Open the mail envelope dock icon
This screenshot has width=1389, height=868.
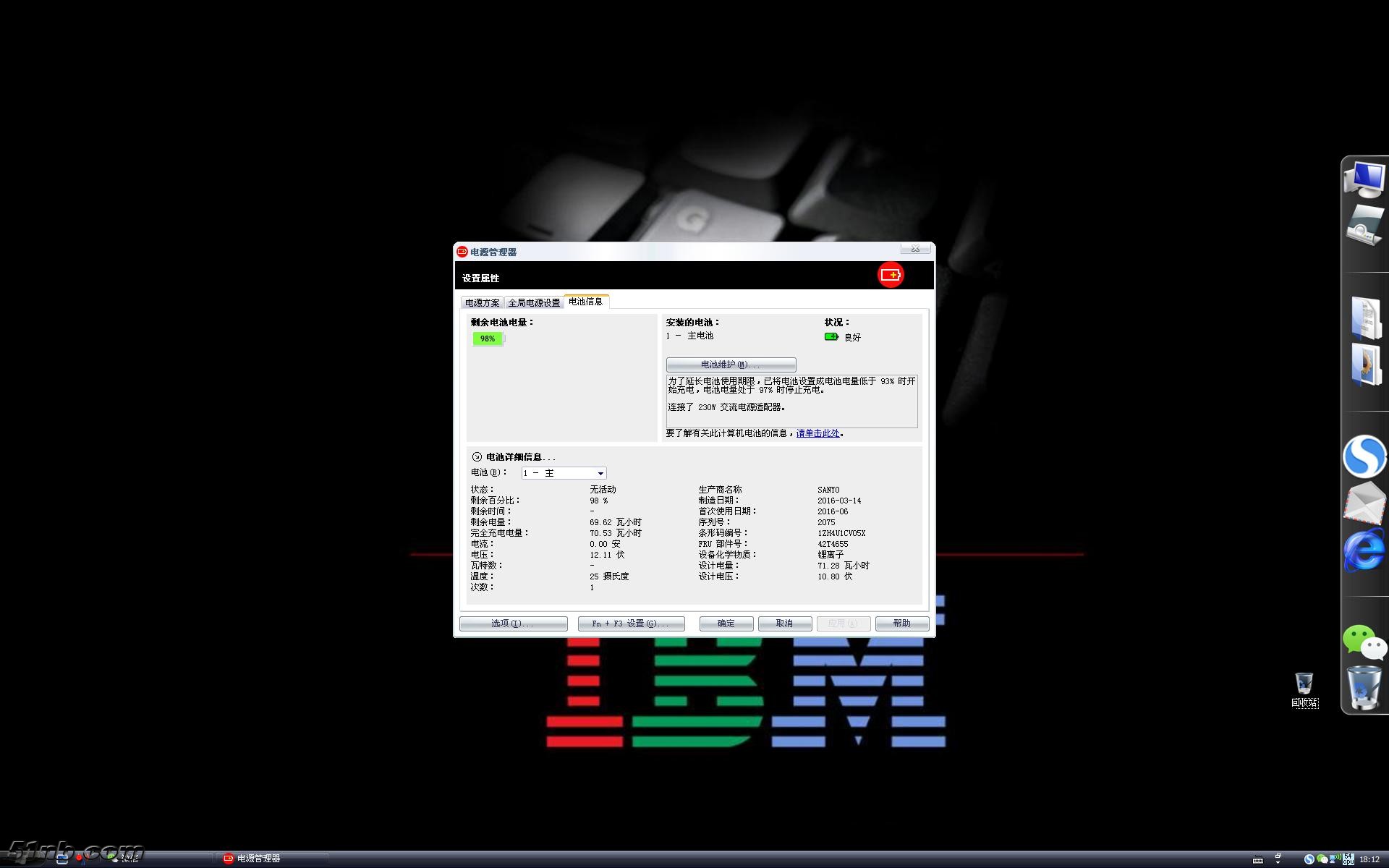tap(1364, 503)
